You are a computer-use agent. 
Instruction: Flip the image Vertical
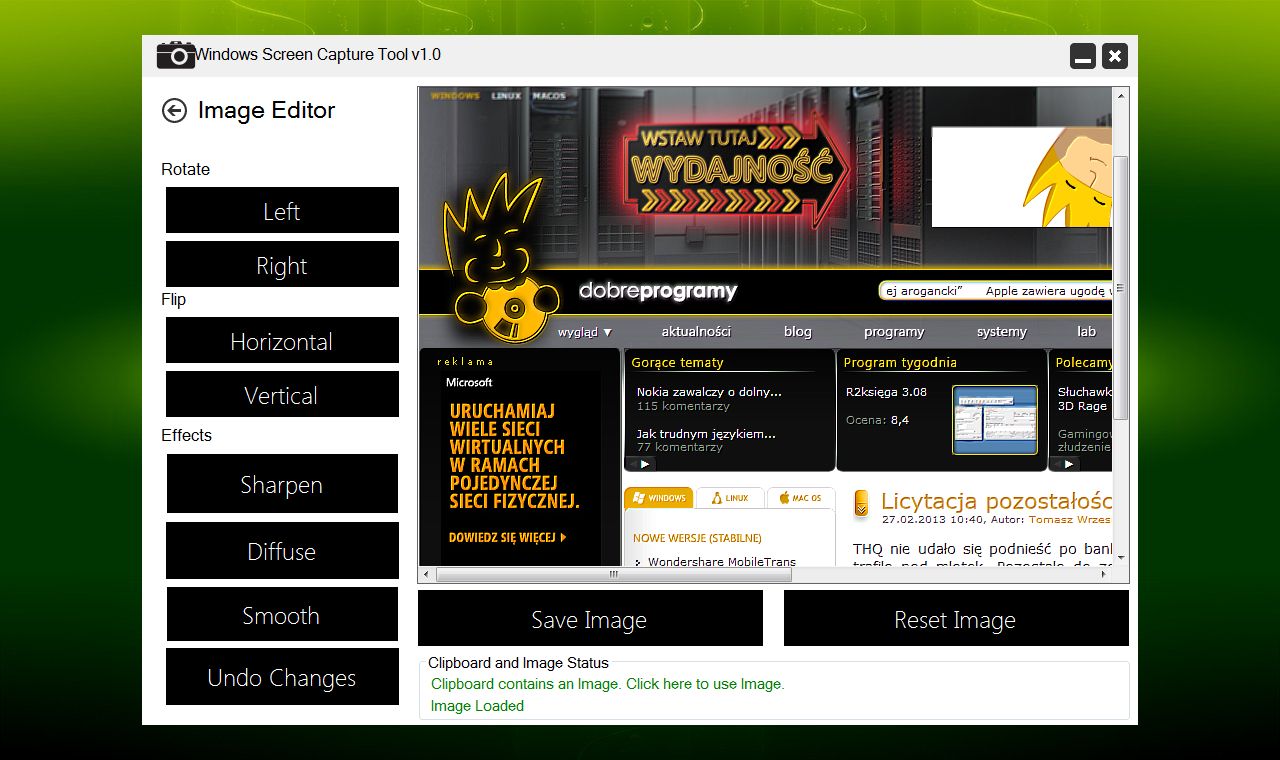point(282,394)
